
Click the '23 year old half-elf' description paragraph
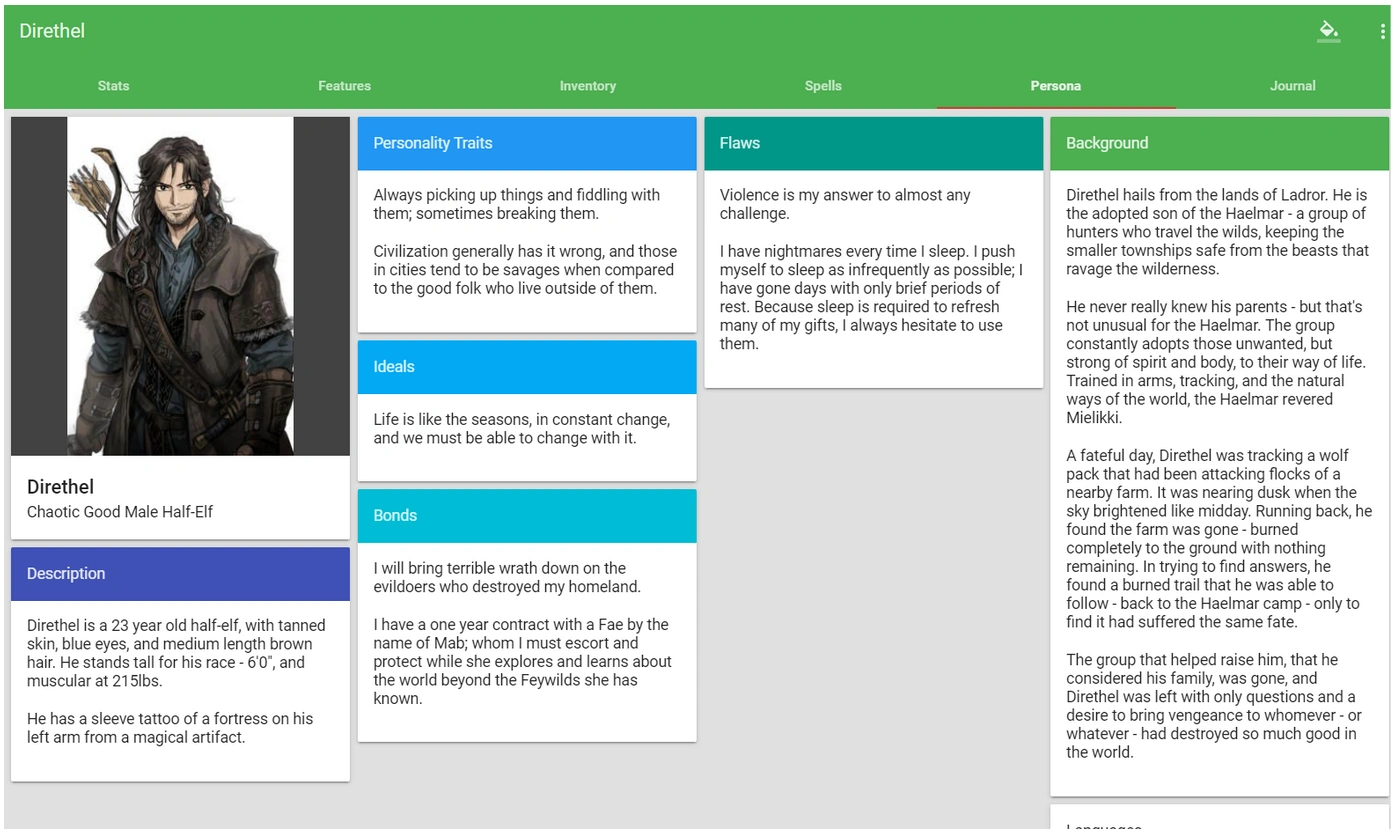point(176,653)
